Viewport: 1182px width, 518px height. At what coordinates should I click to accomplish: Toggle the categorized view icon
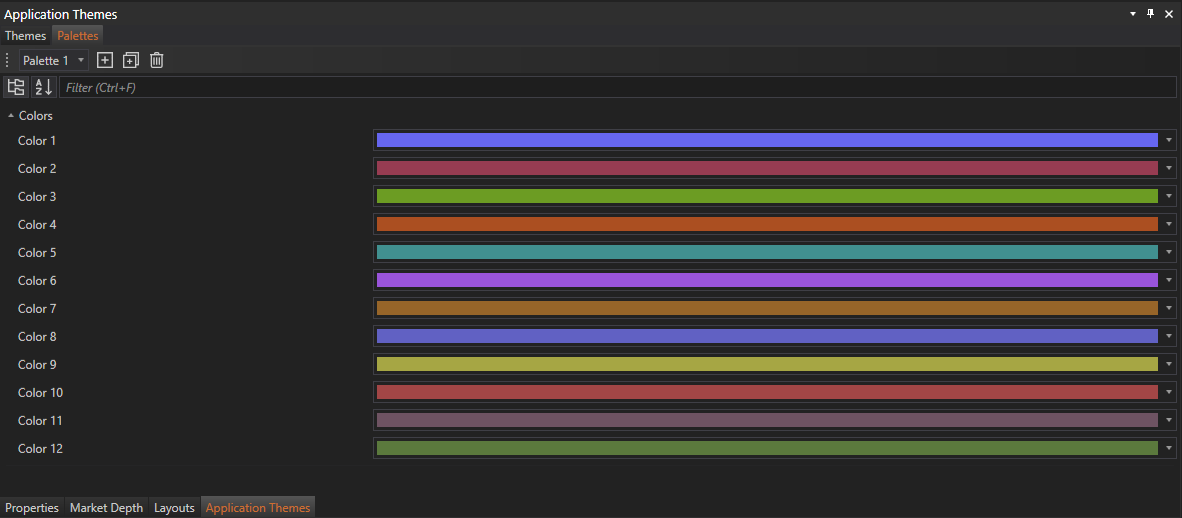click(x=16, y=88)
